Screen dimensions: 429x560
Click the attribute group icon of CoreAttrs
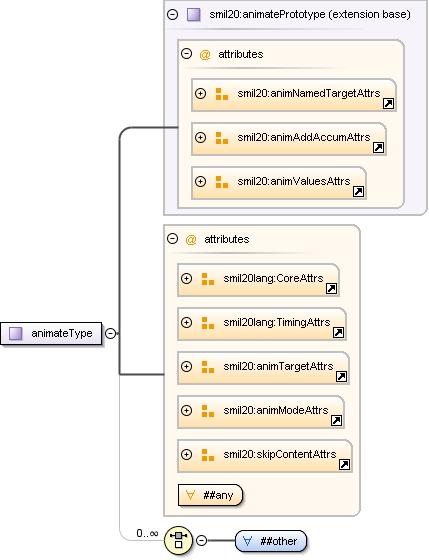coord(208,279)
